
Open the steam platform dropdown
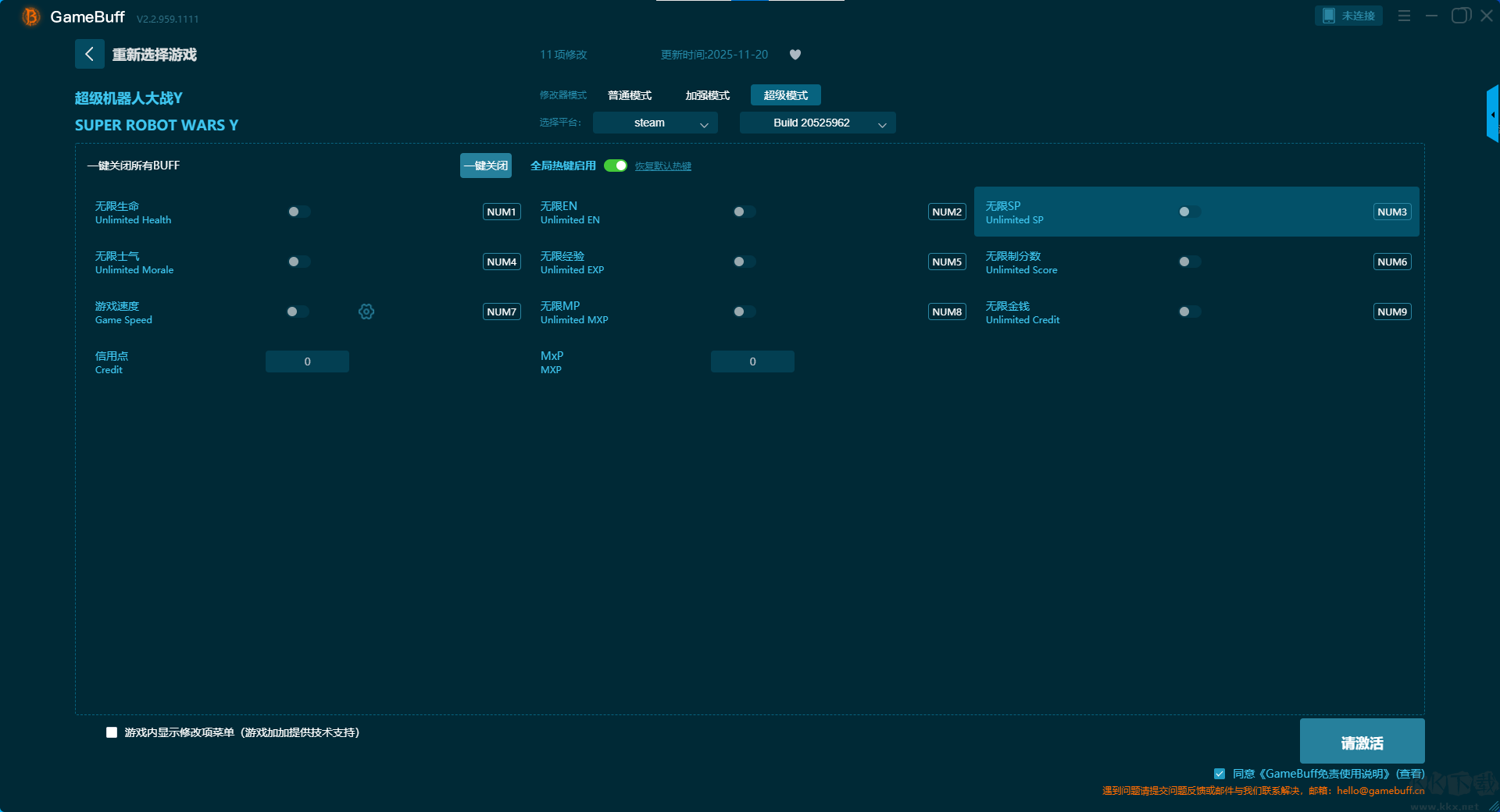[x=655, y=123]
